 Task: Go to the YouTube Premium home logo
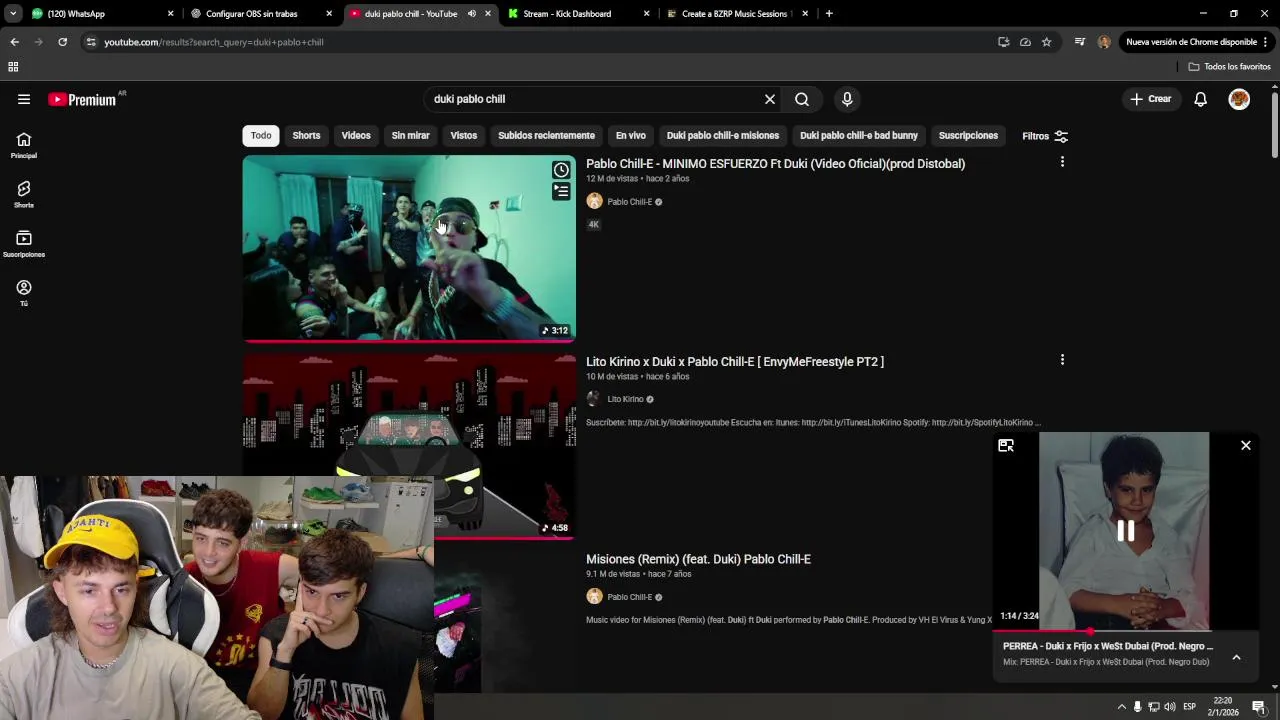82,99
